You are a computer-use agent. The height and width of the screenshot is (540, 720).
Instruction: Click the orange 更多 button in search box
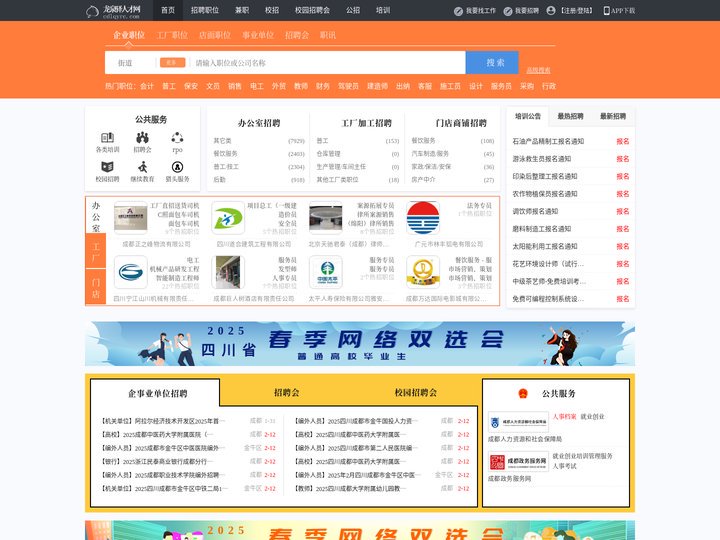[x=173, y=62]
